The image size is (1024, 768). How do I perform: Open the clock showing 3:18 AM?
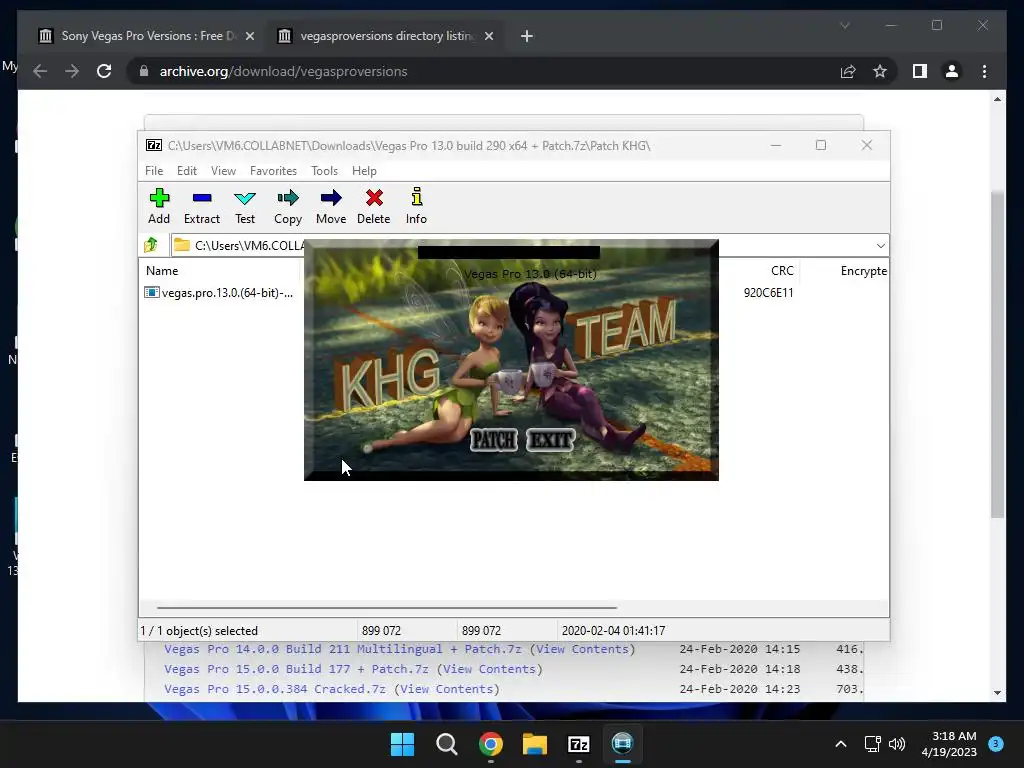949,744
